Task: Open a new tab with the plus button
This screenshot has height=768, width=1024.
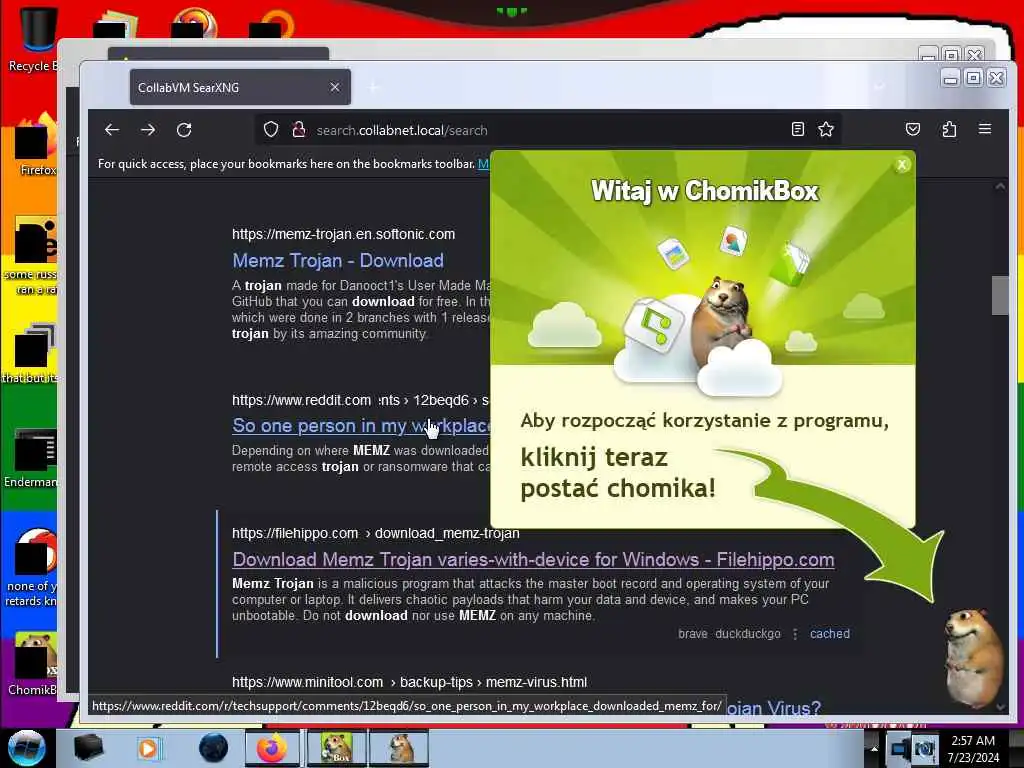Action: 374,87
